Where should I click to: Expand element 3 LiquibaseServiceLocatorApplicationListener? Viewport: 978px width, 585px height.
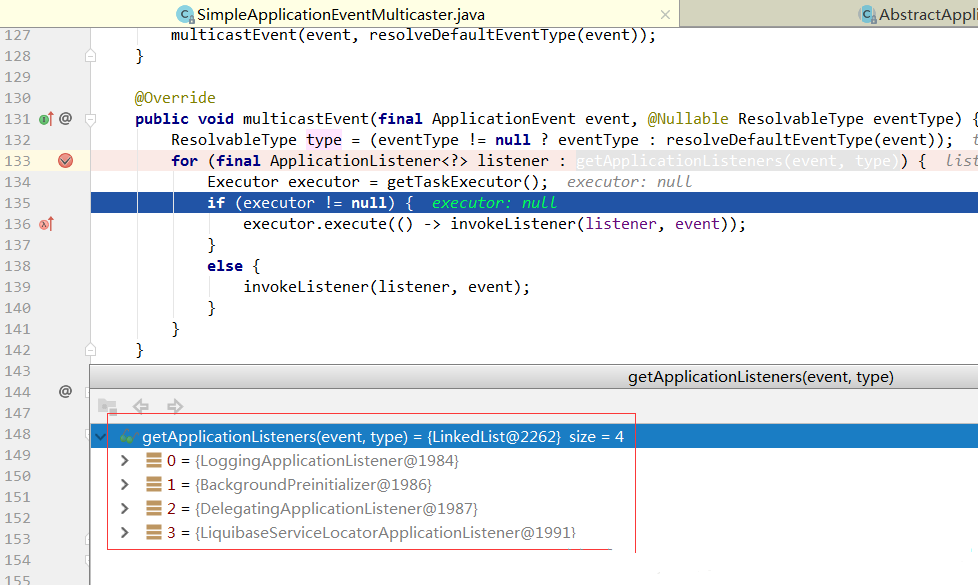pyautogui.click(x=125, y=533)
